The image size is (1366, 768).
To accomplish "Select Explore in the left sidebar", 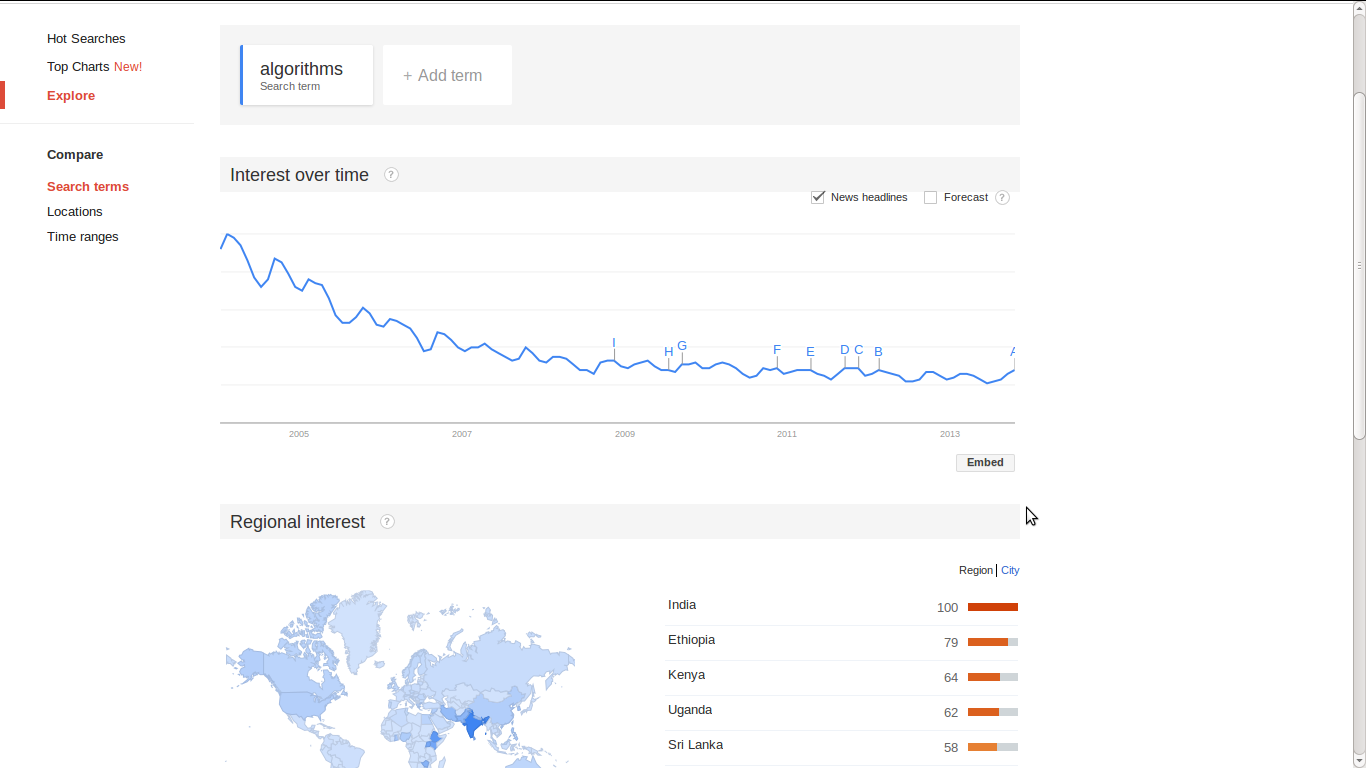I will tap(71, 96).
